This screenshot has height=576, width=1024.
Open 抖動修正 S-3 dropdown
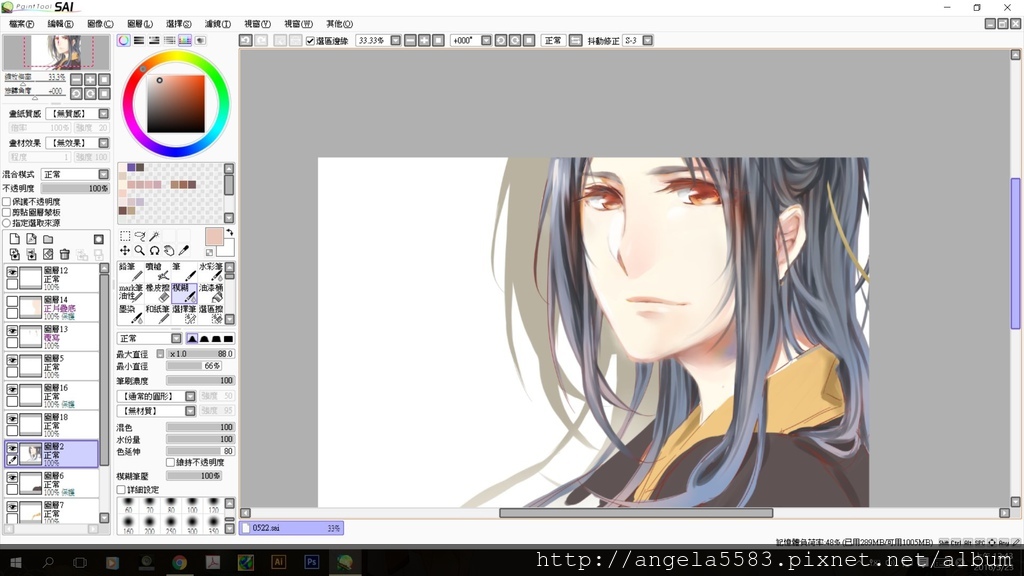click(647, 40)
